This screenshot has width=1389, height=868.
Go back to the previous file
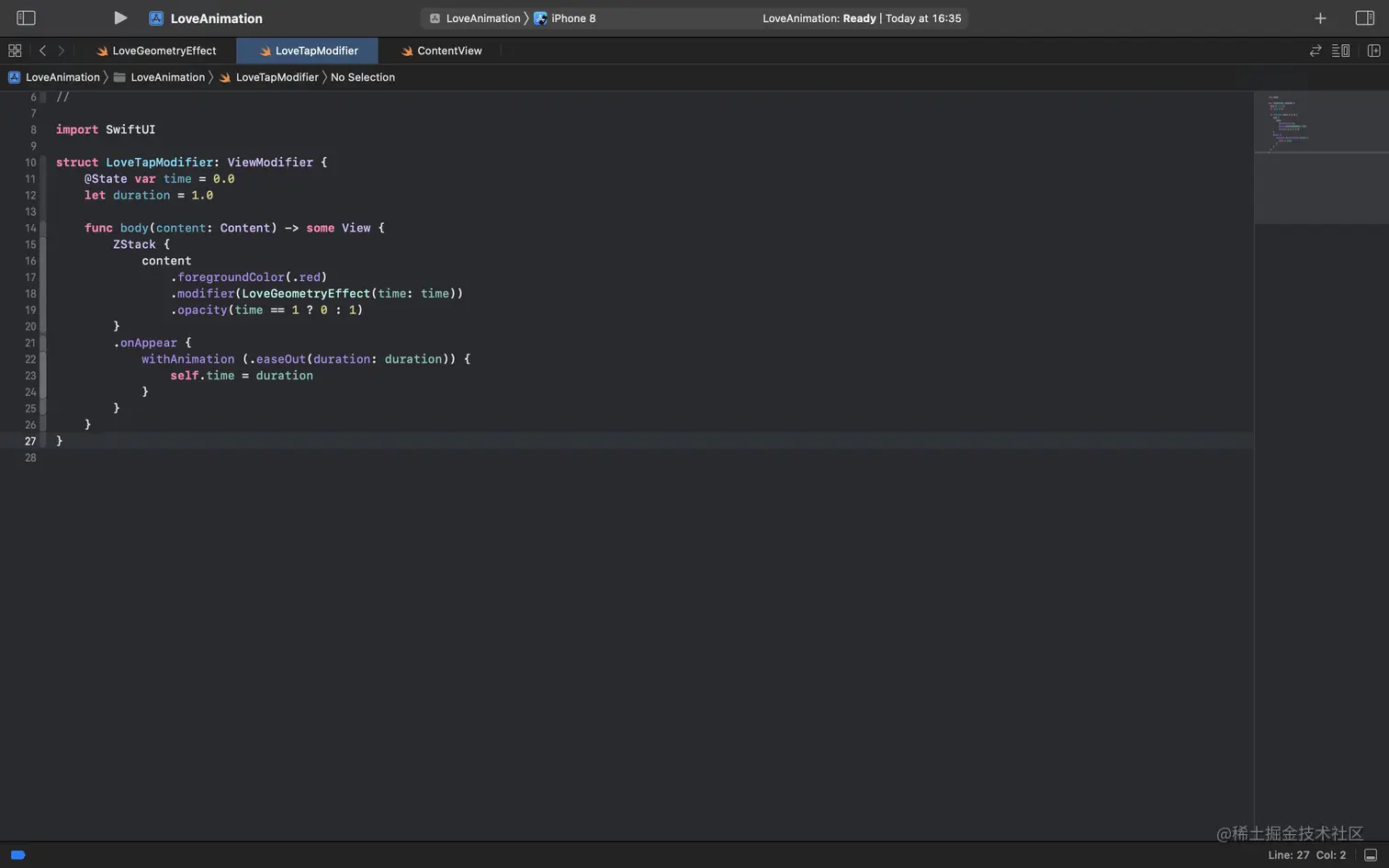(42, 51)
